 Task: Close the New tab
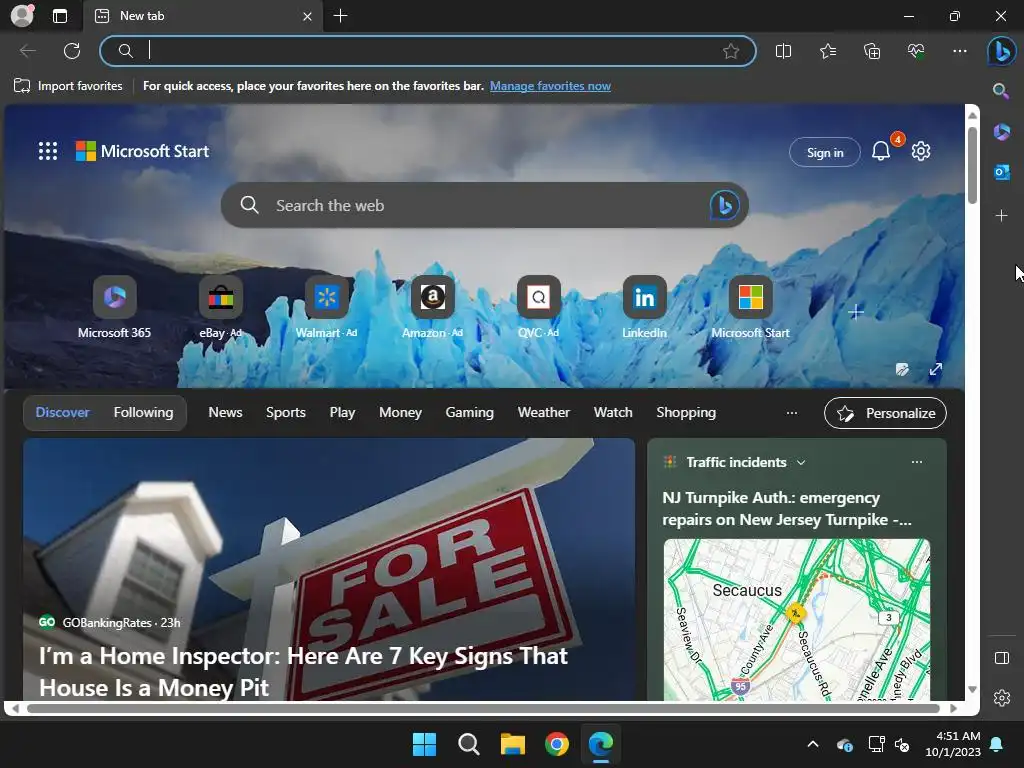pos(307,16)
